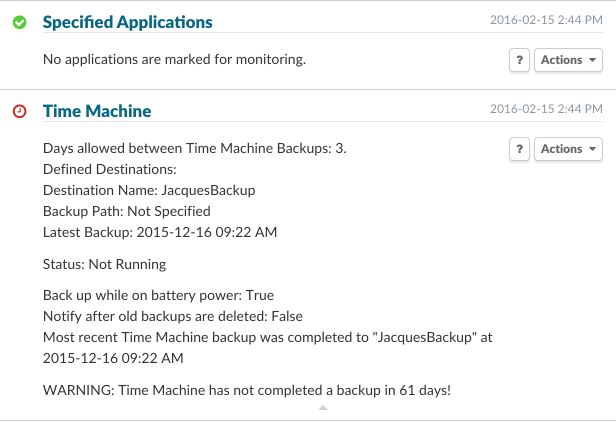Image resolution: width=616 pixels, height=426 pixels.
Task: Click 'Defined Destinations:' line
Action: (110, 169)
